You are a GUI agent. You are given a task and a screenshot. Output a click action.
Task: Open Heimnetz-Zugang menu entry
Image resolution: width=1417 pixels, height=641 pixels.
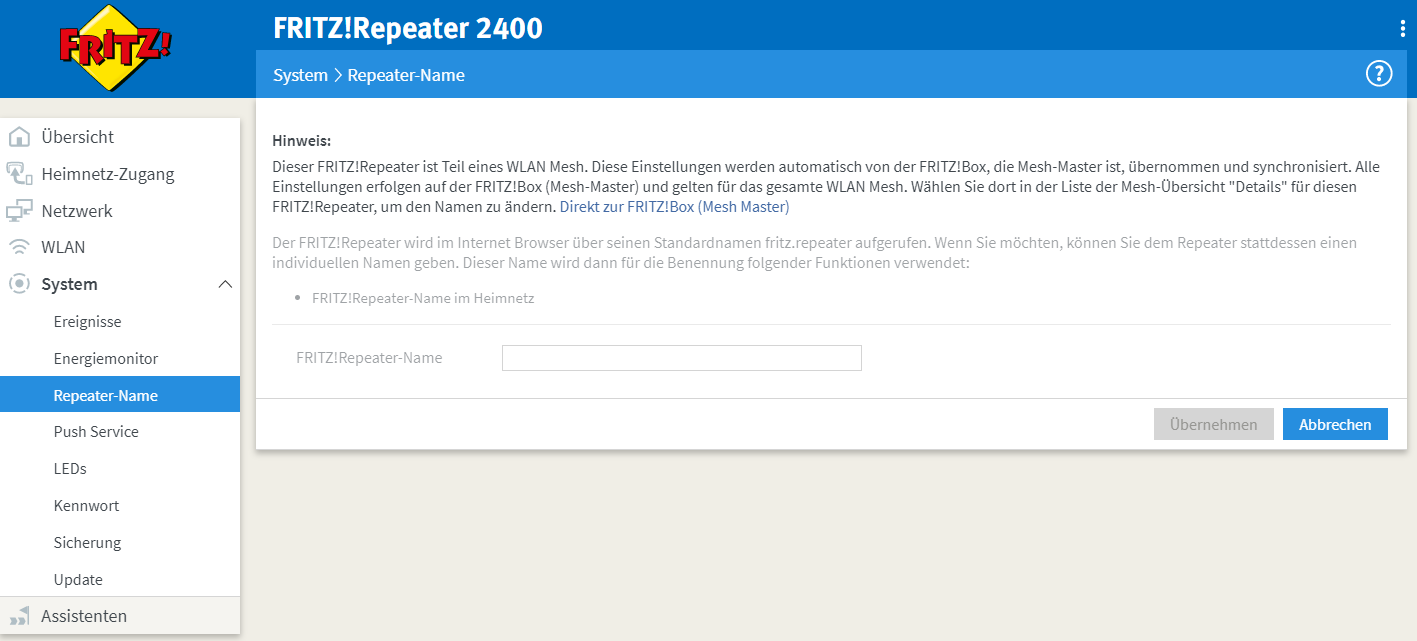pos(120,174)
